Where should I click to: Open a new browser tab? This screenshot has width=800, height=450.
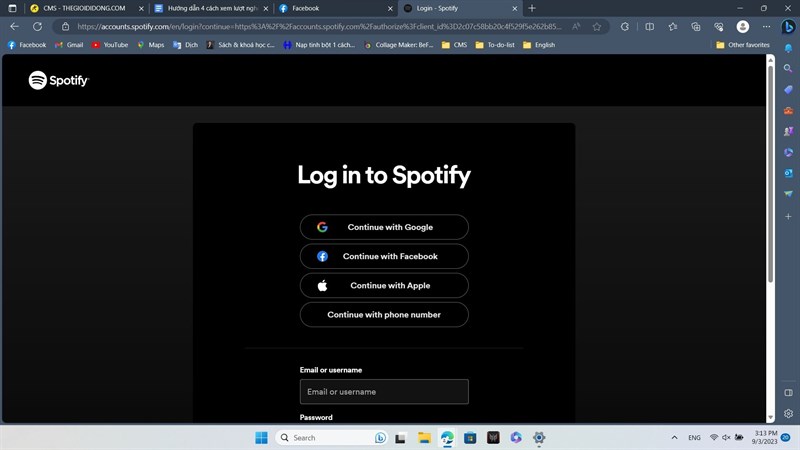[532, 8]
